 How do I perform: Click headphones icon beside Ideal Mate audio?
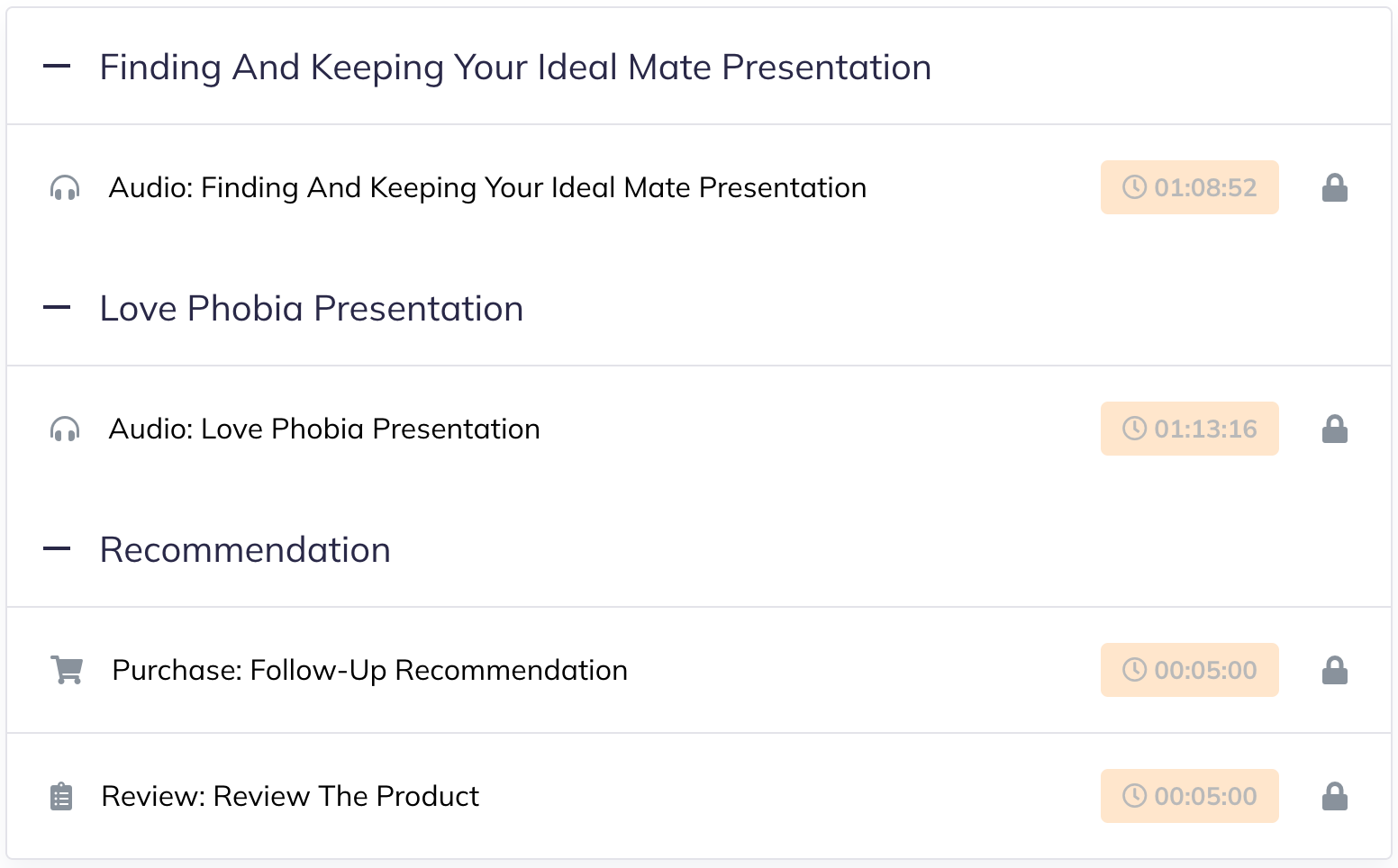click(x=65, y=188)
